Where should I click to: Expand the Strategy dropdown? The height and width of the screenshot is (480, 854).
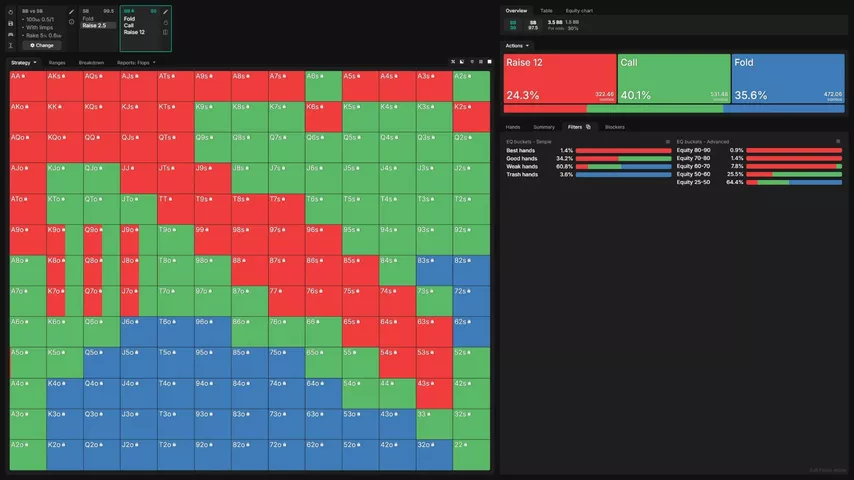pyautogui.click(x=23, y=62)
